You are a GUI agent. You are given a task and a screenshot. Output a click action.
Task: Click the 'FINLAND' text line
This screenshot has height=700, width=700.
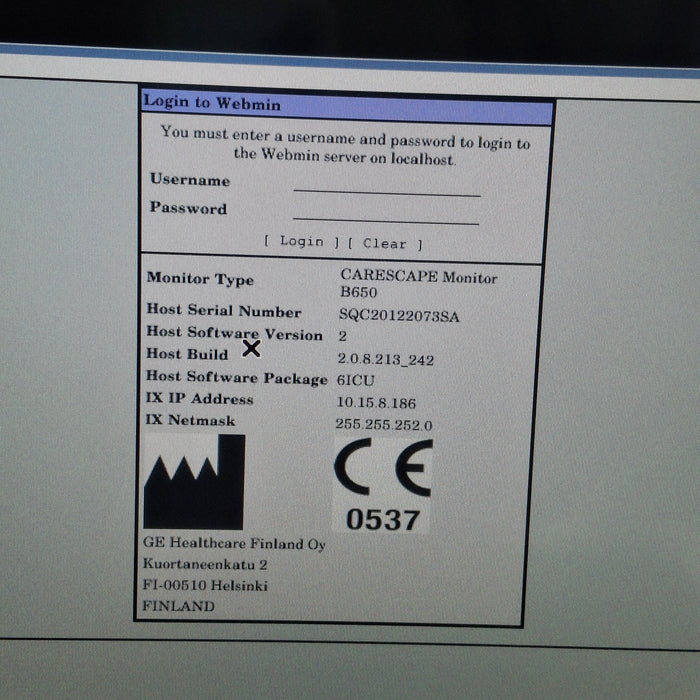[x=178, y=606]
